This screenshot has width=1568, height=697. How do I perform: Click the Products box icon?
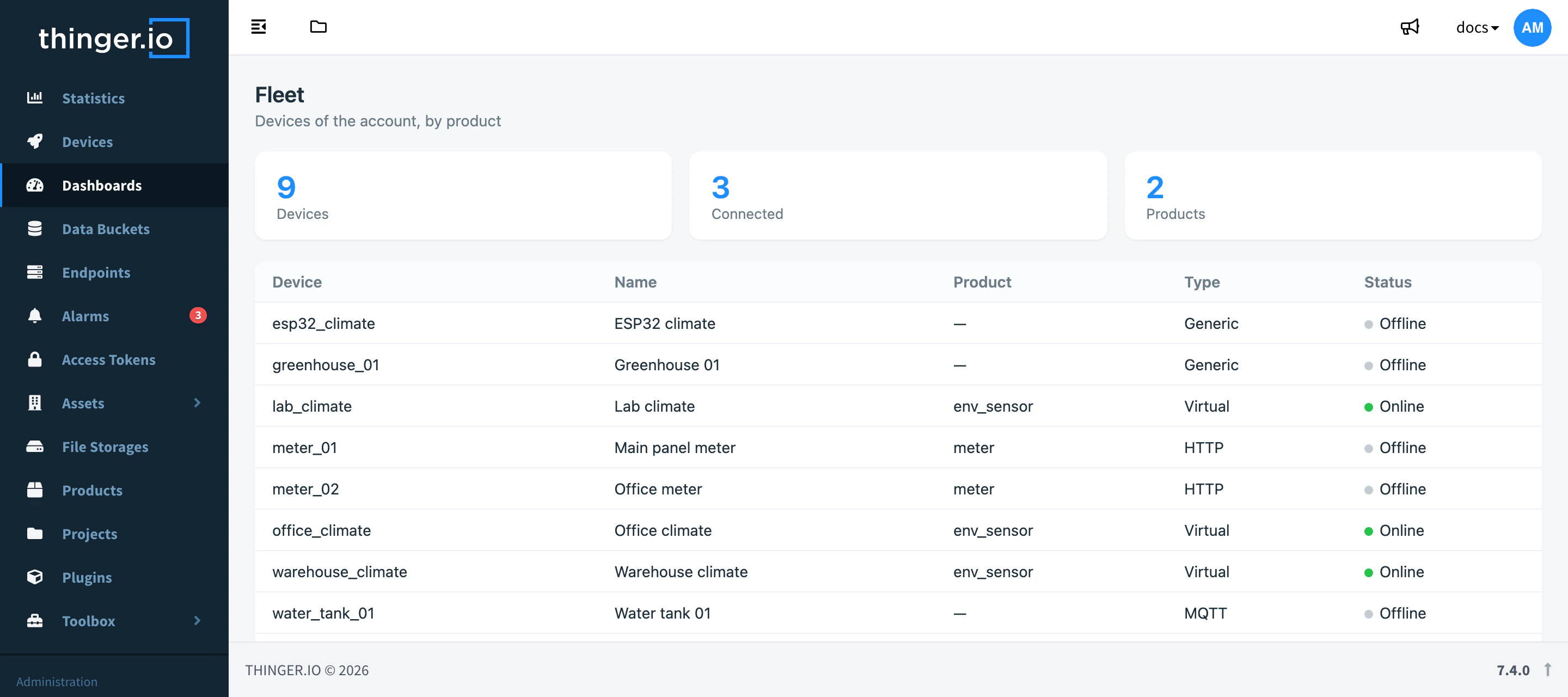(x=35, y=490)
